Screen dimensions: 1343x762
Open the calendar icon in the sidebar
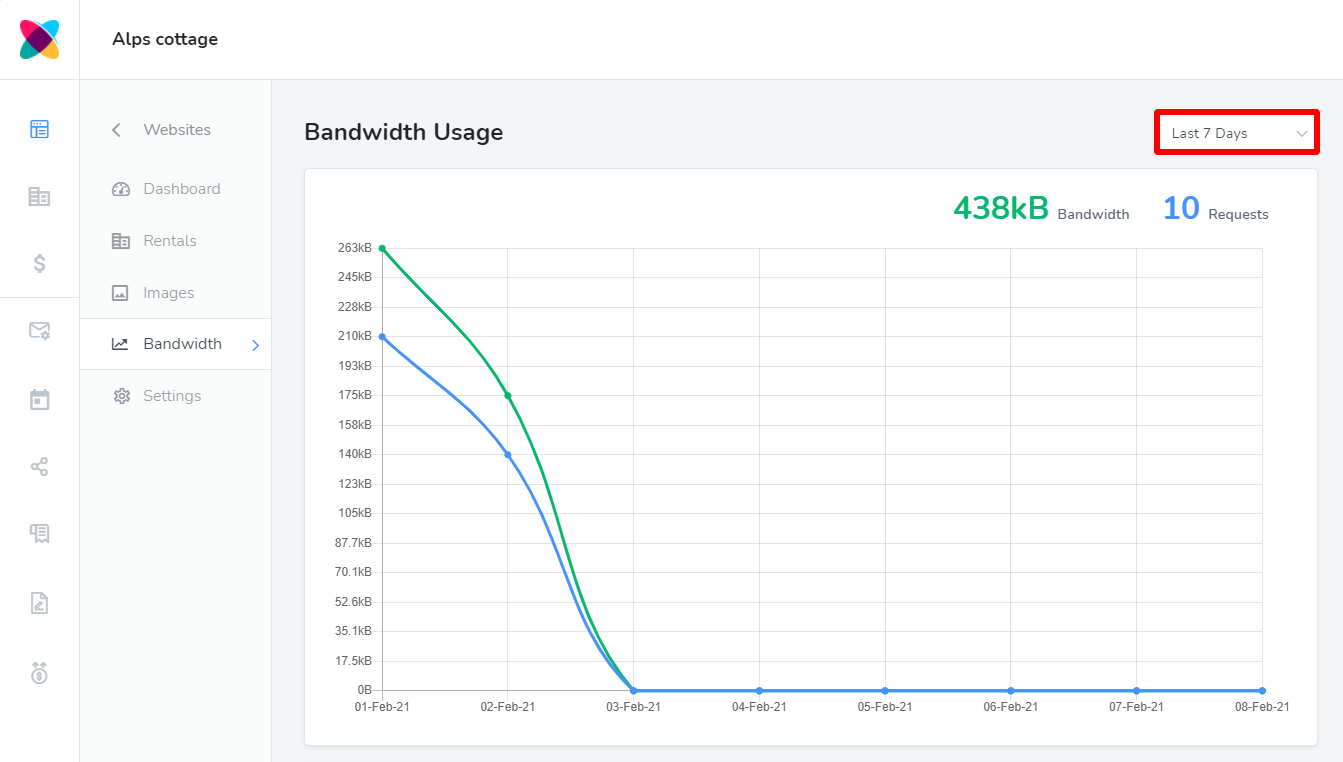point(39,398)
